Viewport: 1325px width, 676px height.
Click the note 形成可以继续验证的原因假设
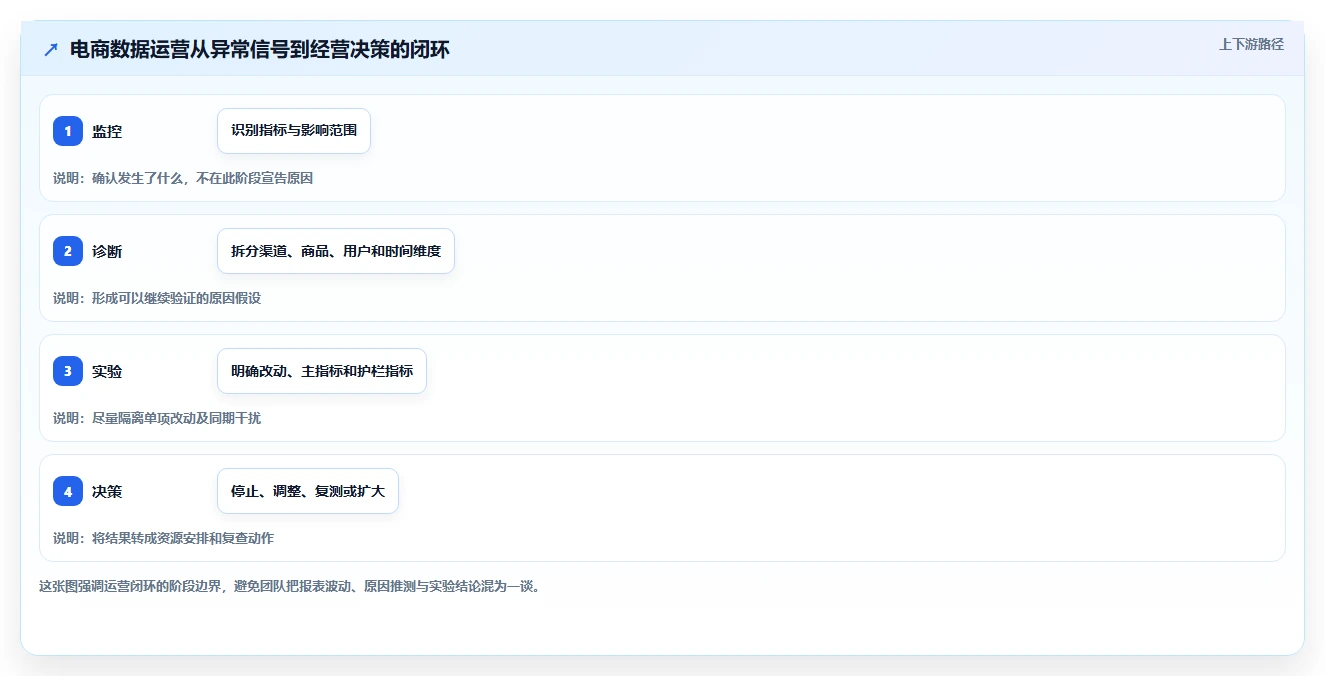pyautogui.click(x=176, y=298)
